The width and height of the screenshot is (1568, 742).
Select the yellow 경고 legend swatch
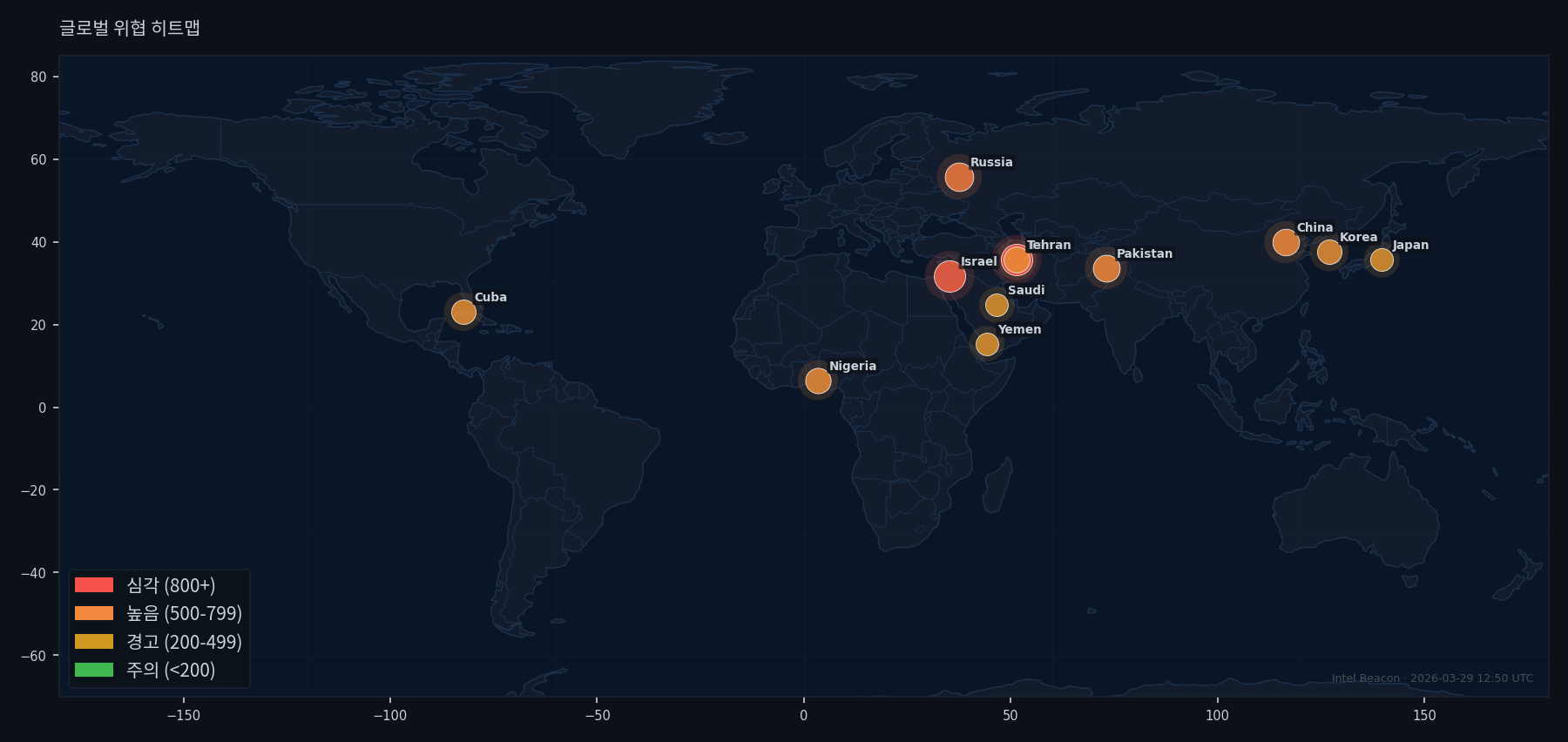coord(94,642)
